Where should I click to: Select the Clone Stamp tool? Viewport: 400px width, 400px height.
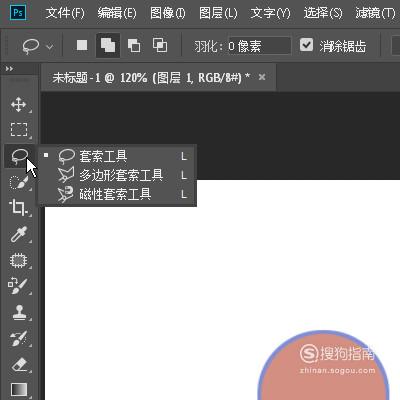tap(19, 312)
